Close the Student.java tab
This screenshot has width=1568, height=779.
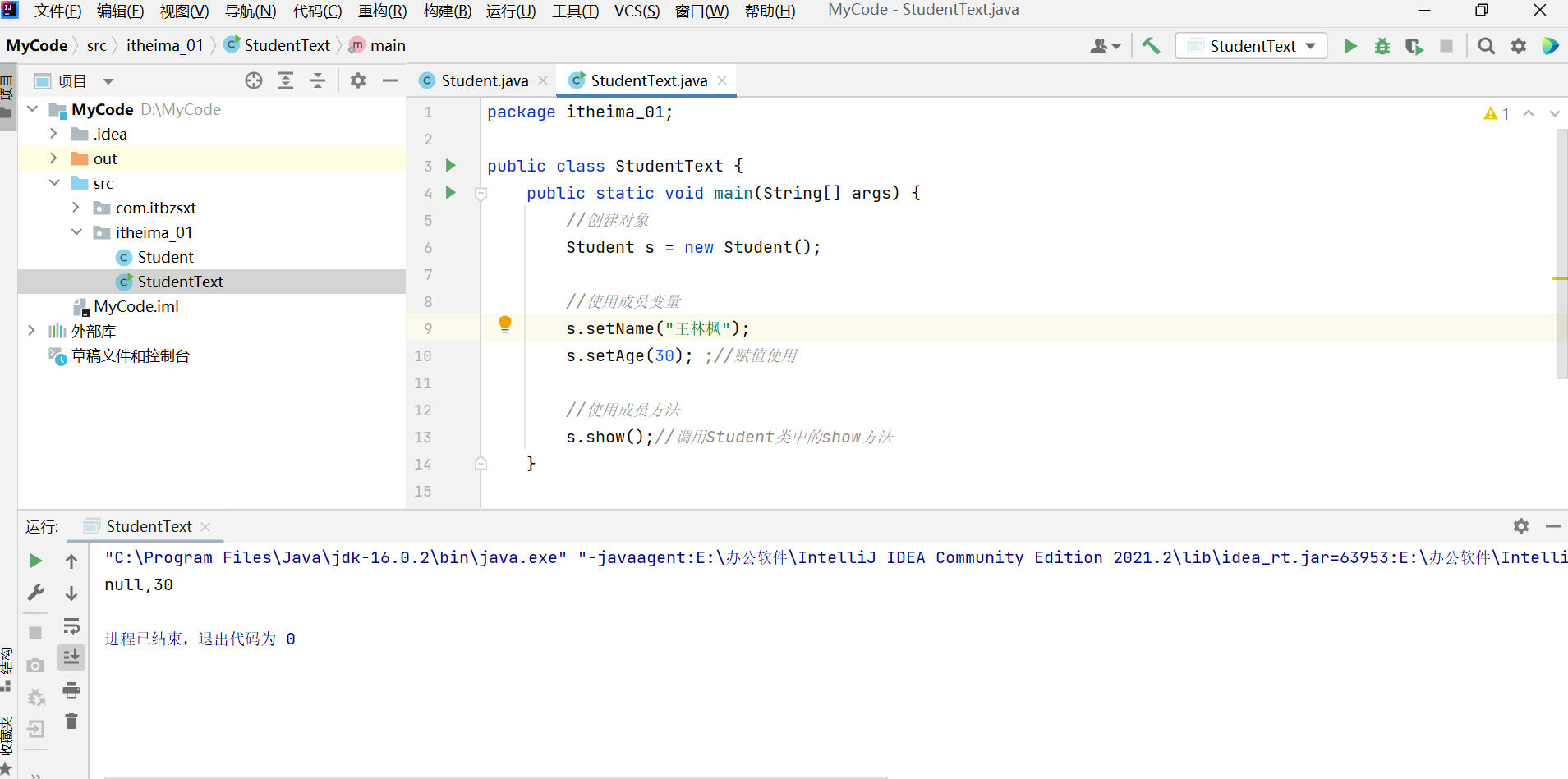coord(543,80)
